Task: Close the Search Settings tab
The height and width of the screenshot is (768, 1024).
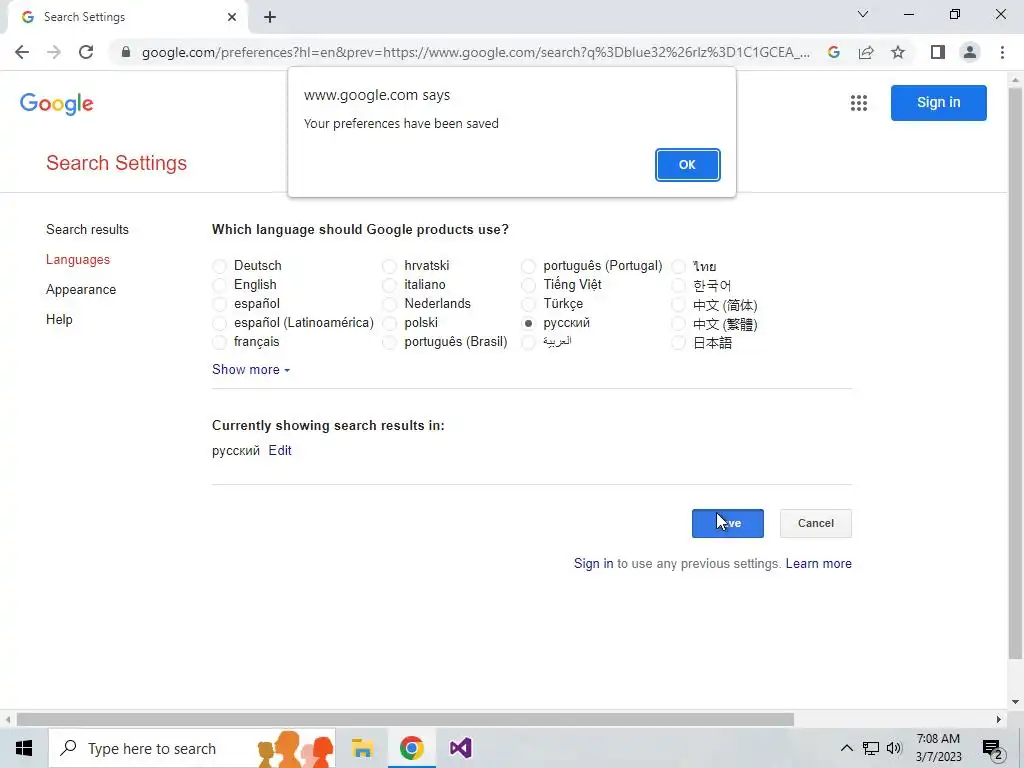Action: point(232,17)
